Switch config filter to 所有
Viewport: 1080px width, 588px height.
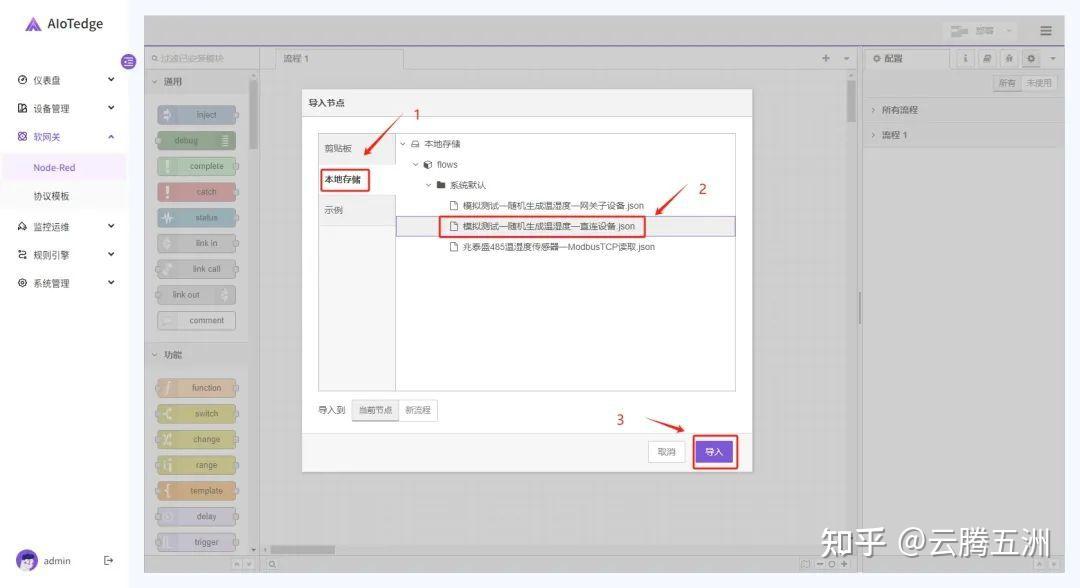[1007, 83]
